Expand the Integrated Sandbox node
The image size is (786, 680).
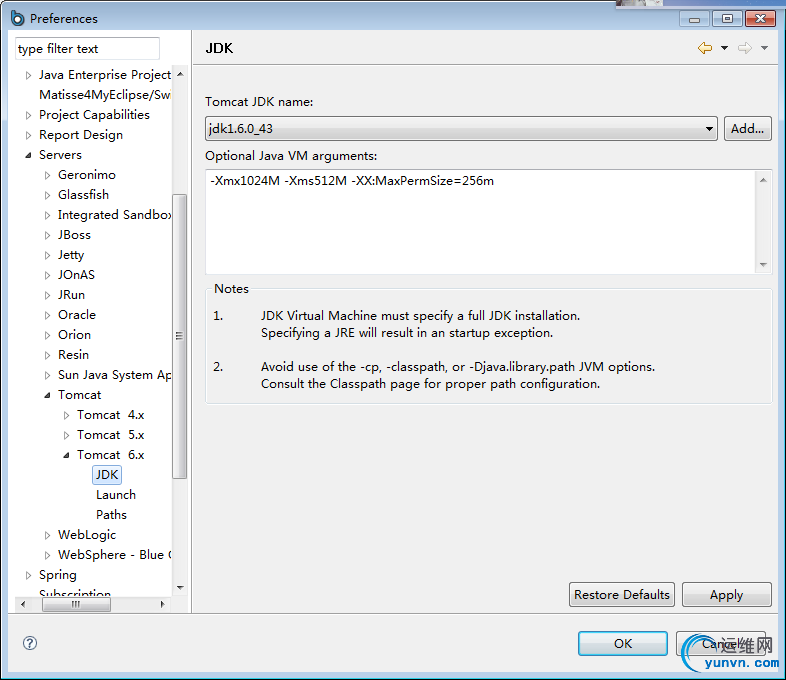point(48,215)
